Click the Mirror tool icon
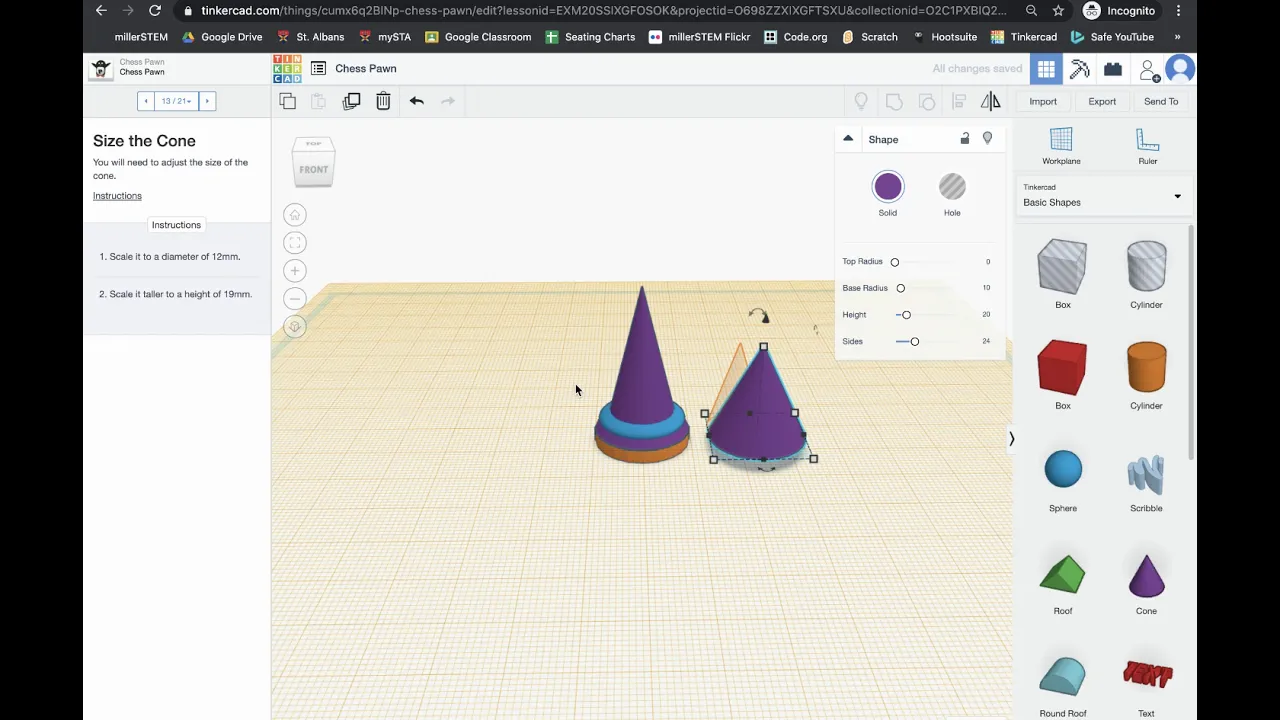The image size is (1280, 720). 990,101
